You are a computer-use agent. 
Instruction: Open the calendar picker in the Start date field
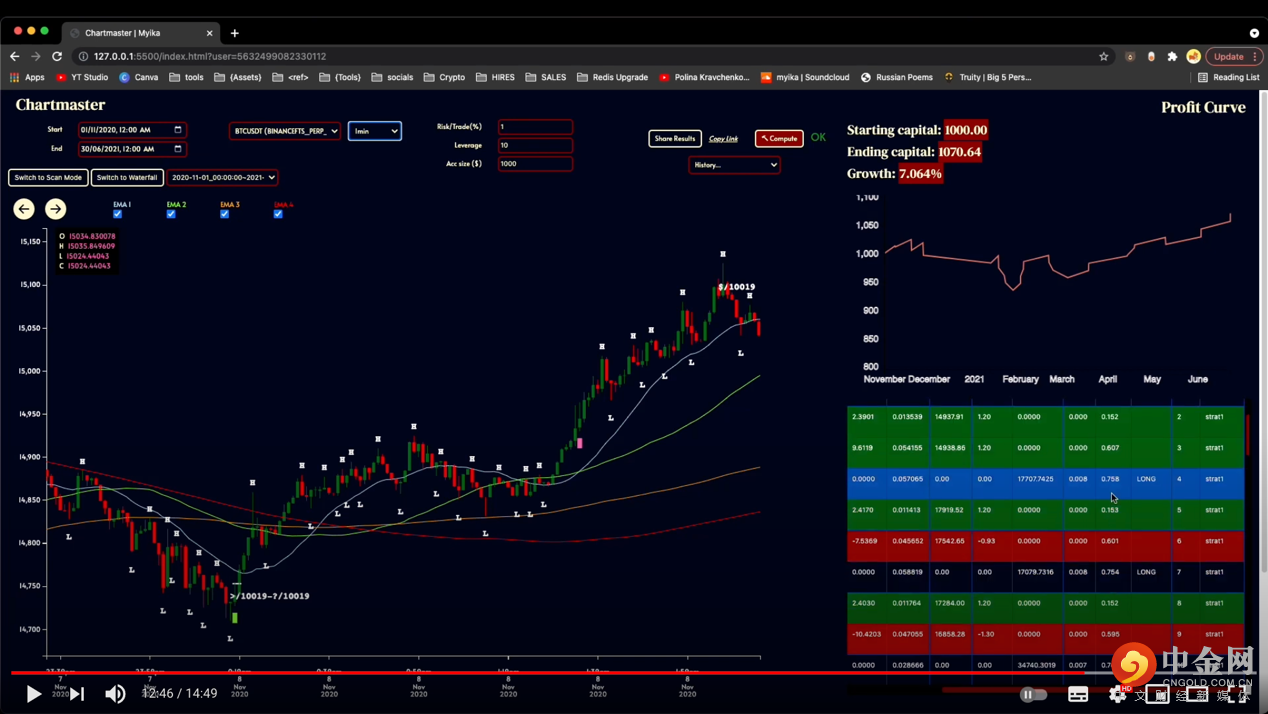click(x=178, y=130)
